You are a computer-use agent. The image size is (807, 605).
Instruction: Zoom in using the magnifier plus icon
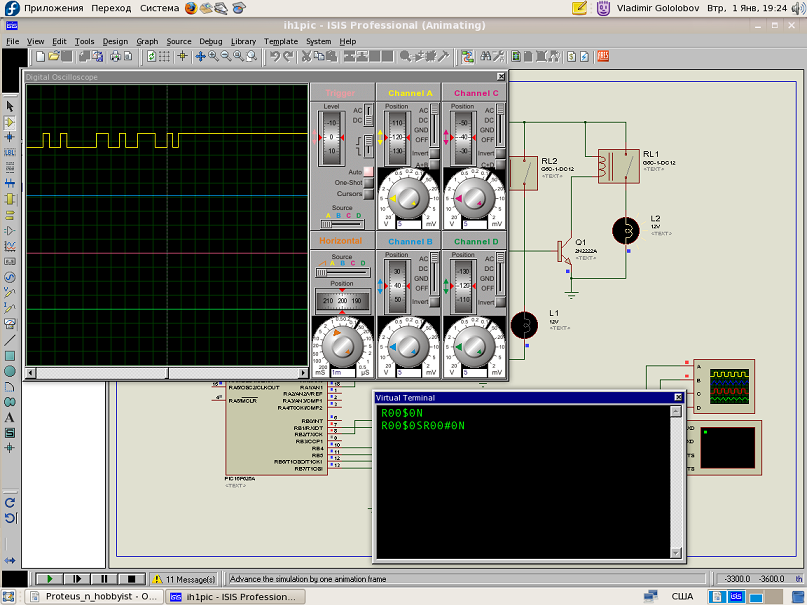pyautogui.click(x=213, y=57)
